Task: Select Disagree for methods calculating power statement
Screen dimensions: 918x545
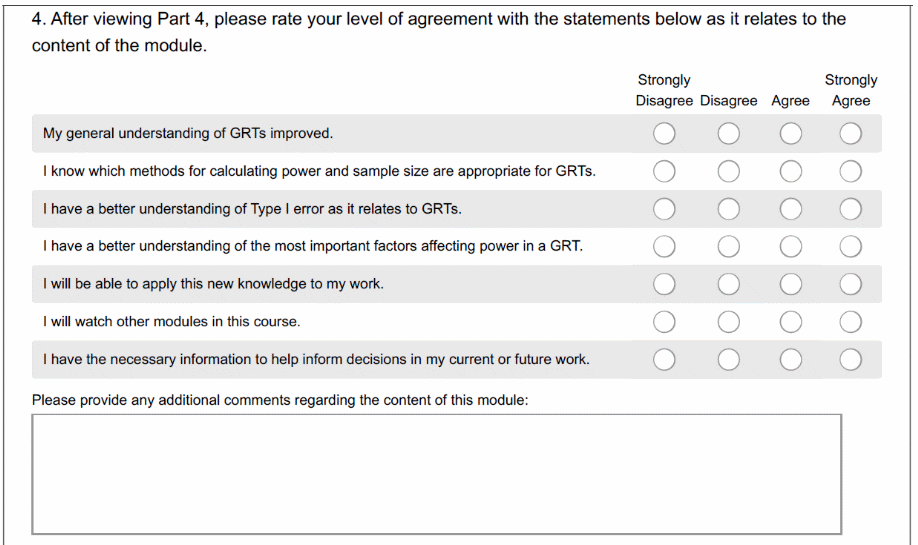Action: (728, 172)
